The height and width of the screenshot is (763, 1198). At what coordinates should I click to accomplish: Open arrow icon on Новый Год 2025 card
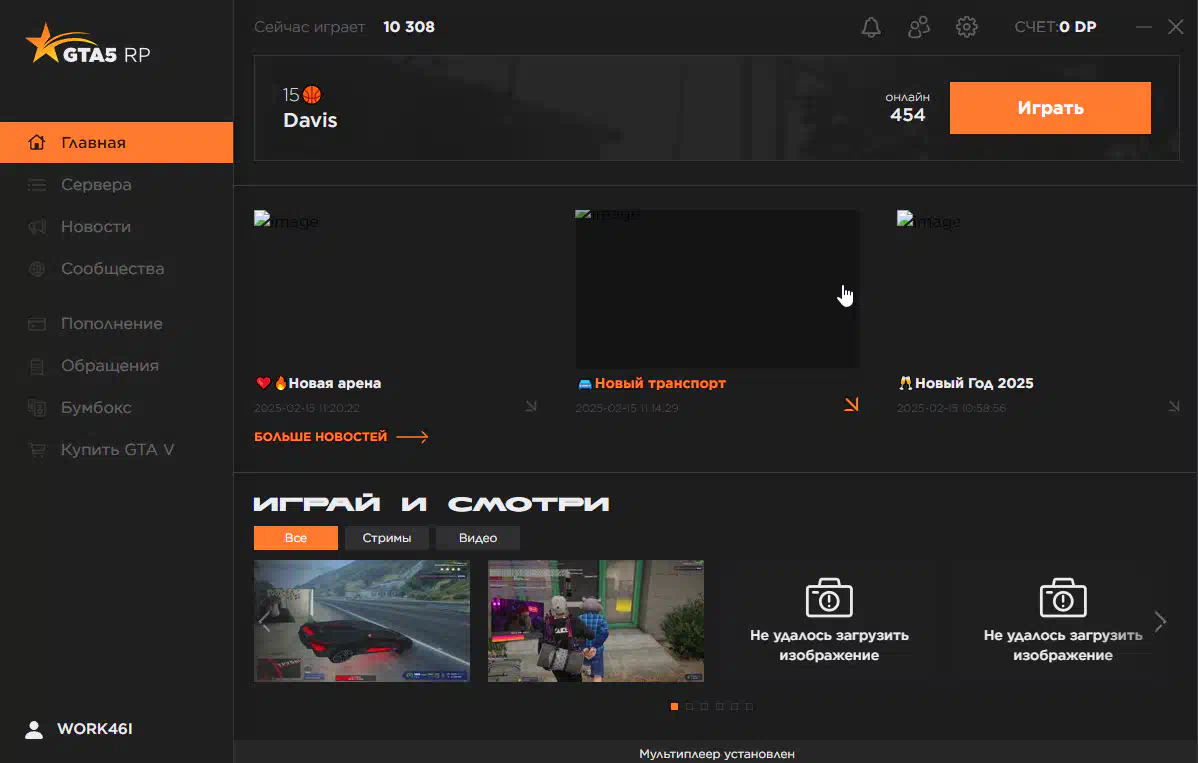click(1173, 406)
